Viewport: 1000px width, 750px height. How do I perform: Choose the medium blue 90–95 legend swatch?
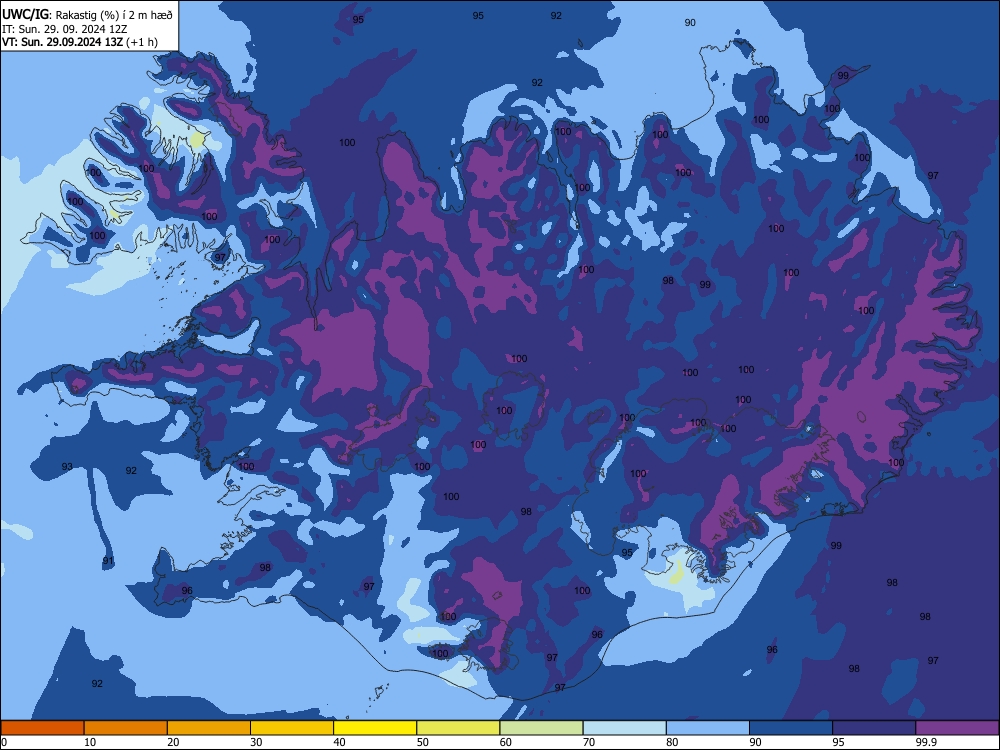(791, 728)
